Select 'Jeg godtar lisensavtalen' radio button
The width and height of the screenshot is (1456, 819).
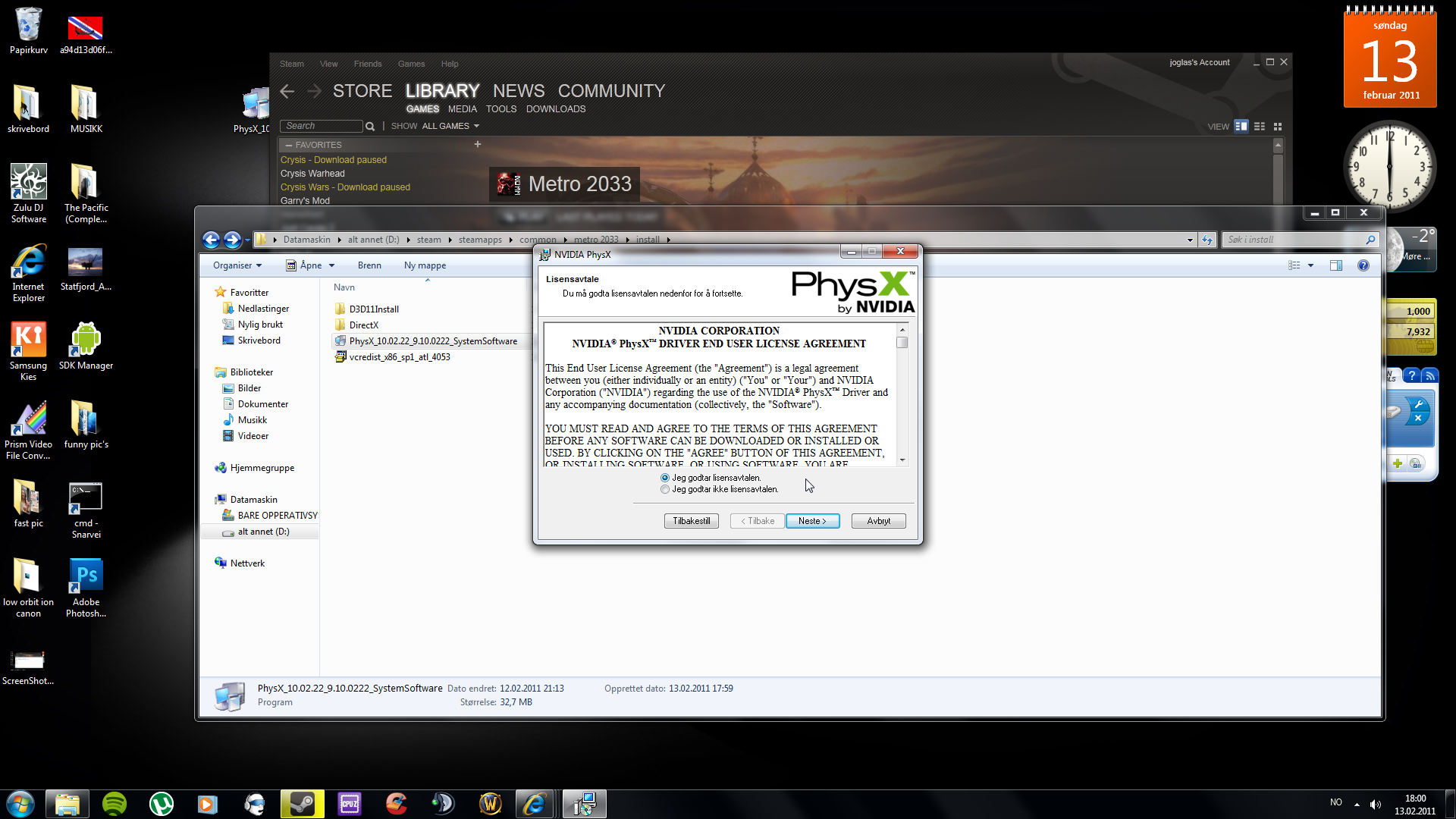(665, 478)
